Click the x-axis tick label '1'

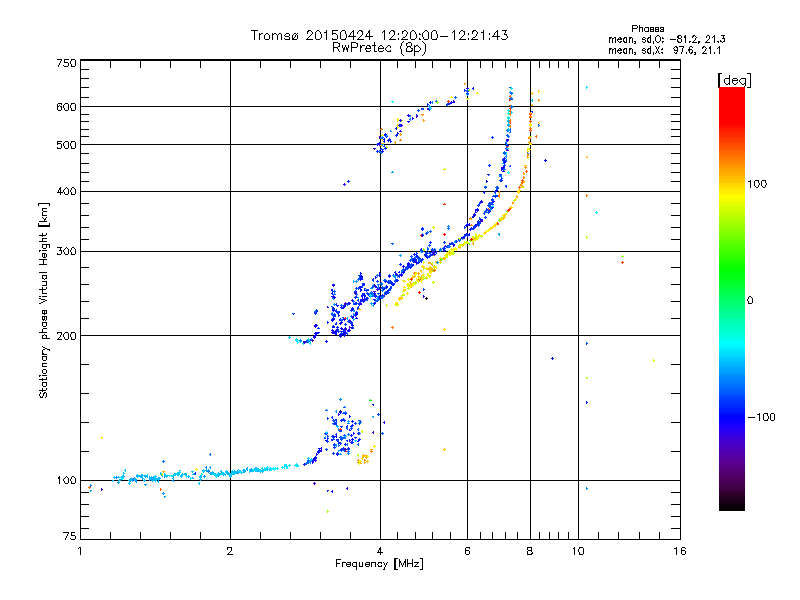[x=80, y=551]
